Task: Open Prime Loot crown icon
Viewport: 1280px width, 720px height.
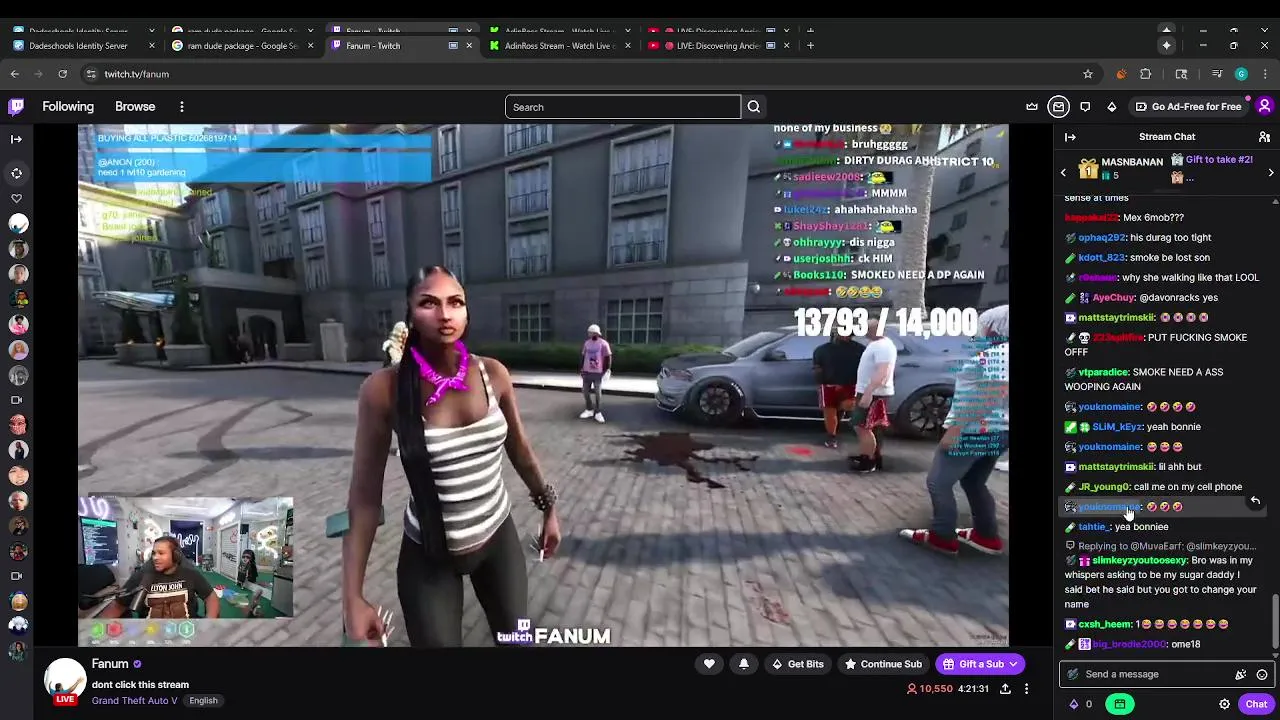Action: tap(1032, 107)
